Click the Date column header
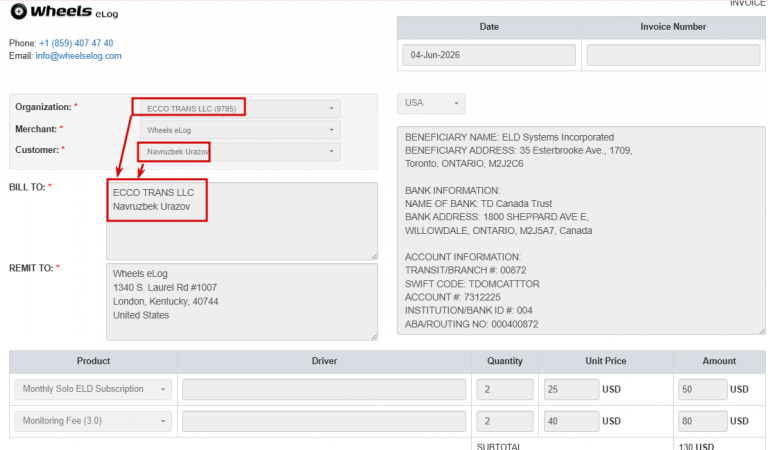 [489, 27]
